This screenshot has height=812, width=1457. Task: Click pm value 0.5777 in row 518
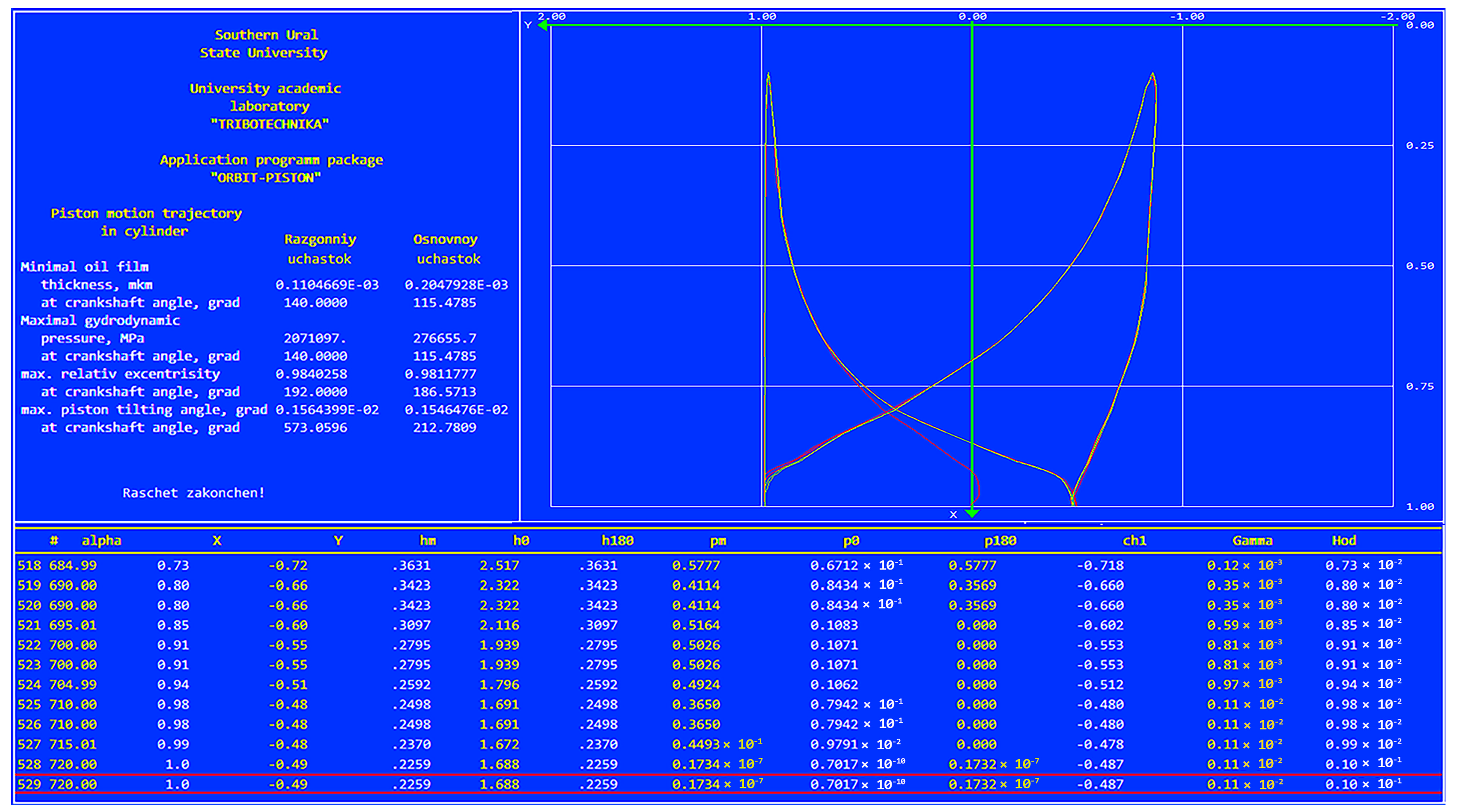coord(696,565)
